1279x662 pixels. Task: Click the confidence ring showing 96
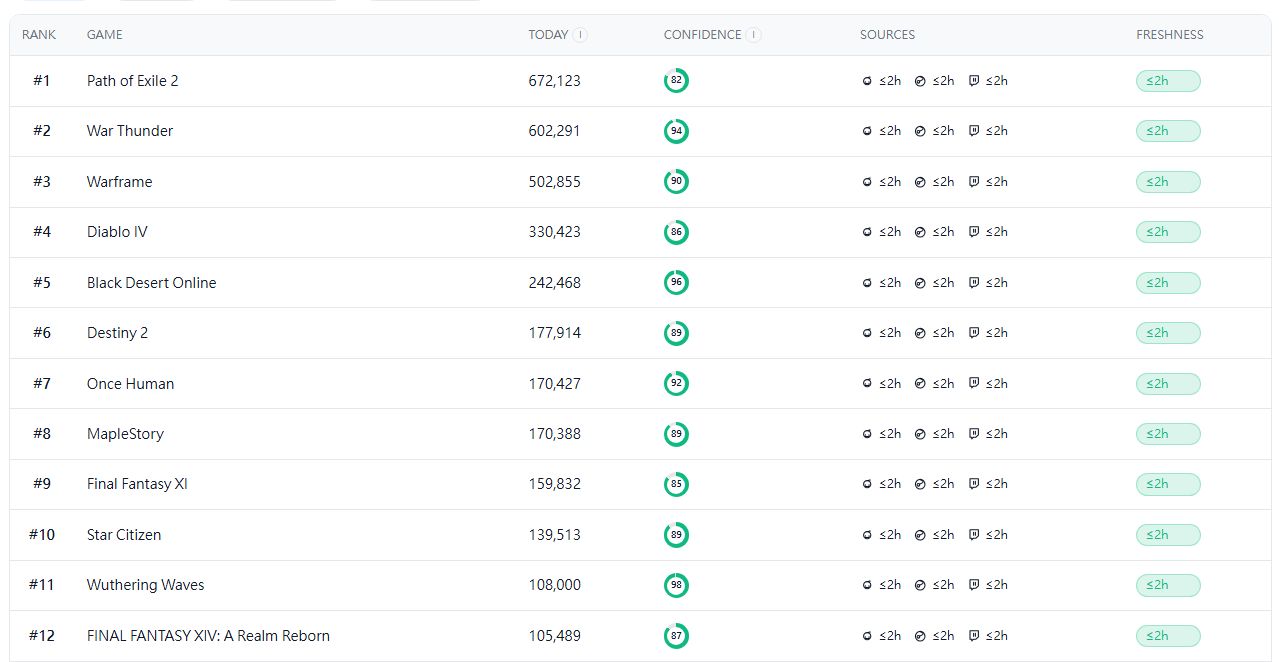pos(676,283)
